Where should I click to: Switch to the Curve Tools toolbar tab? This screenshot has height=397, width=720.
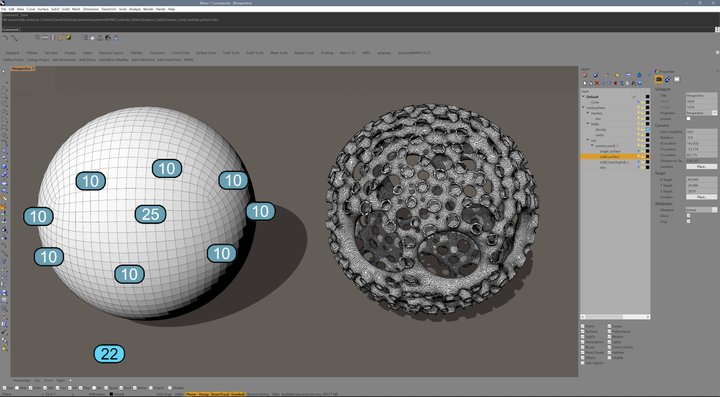[180, 53]
